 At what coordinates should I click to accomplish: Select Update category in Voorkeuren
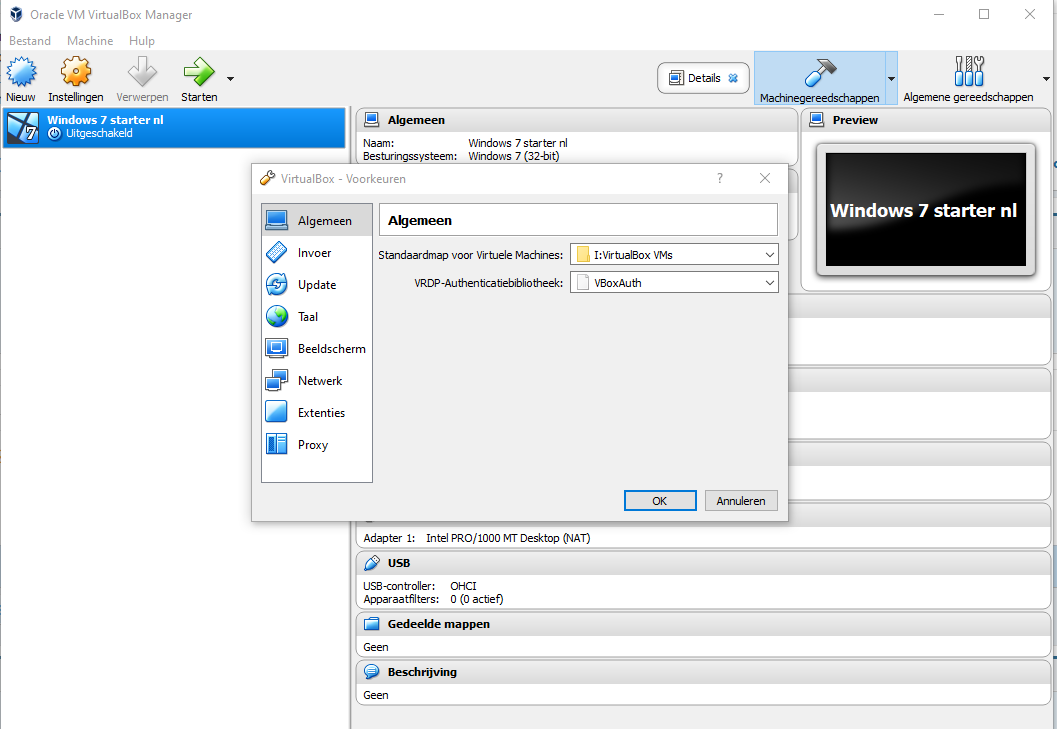pyautogui.click(x=317, y=285)
